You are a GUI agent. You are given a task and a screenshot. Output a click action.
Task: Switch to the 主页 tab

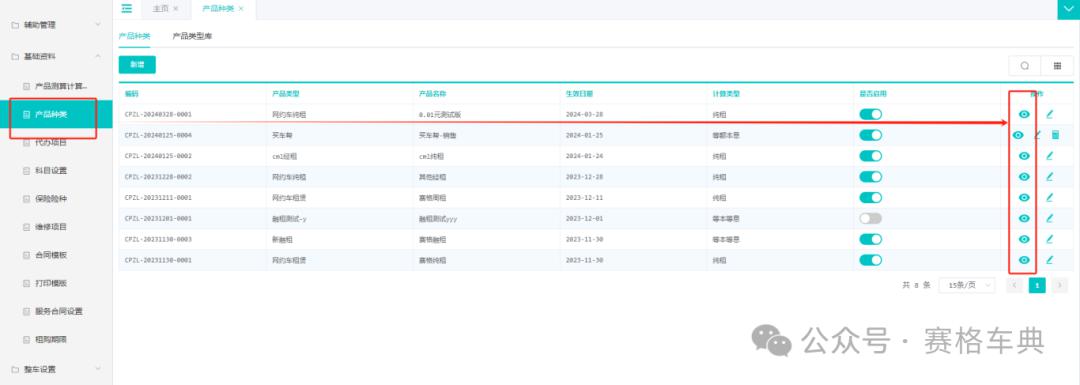tap(160, 9)
